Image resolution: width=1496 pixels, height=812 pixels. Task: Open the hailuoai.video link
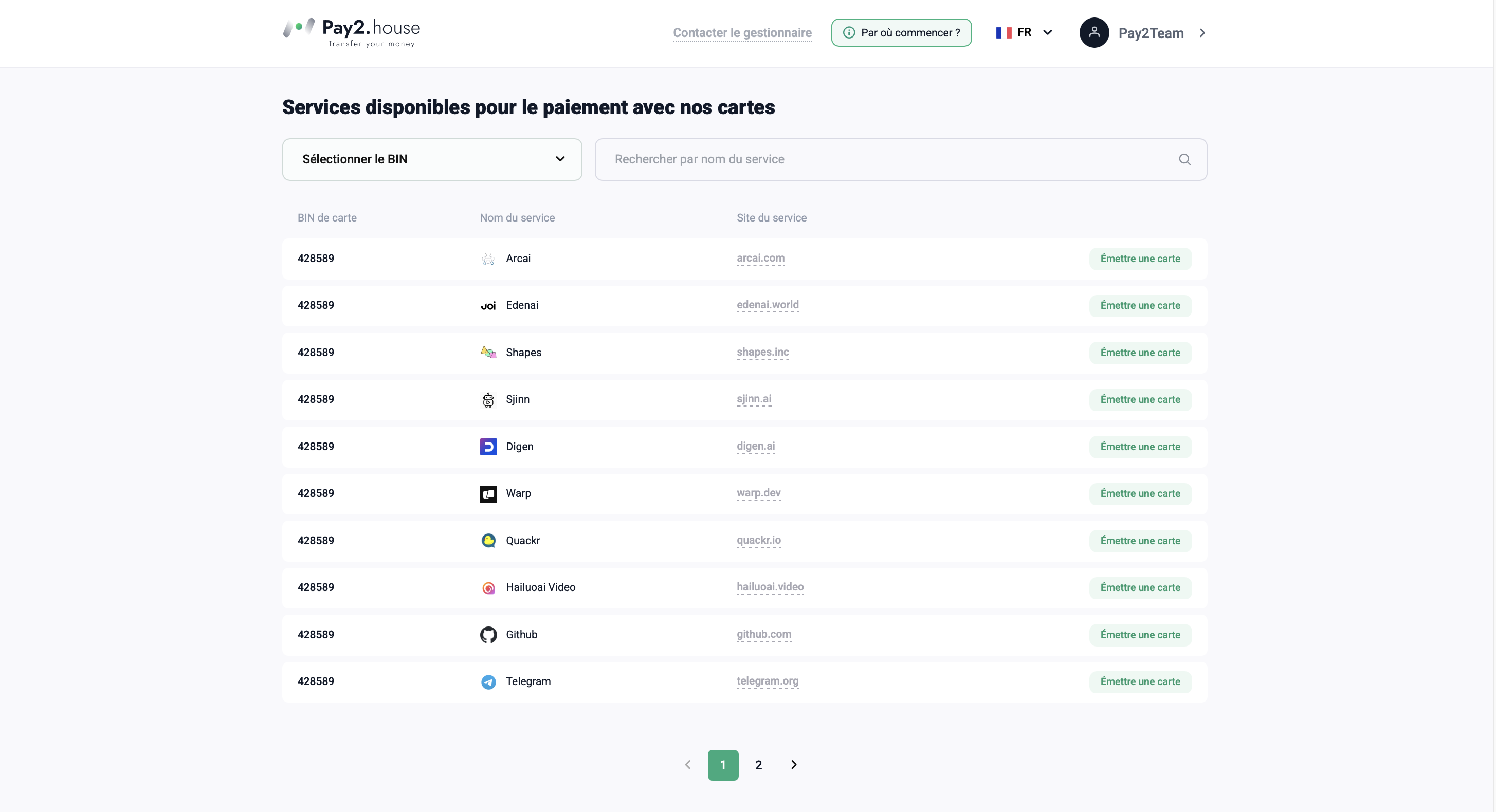[770, 587]
